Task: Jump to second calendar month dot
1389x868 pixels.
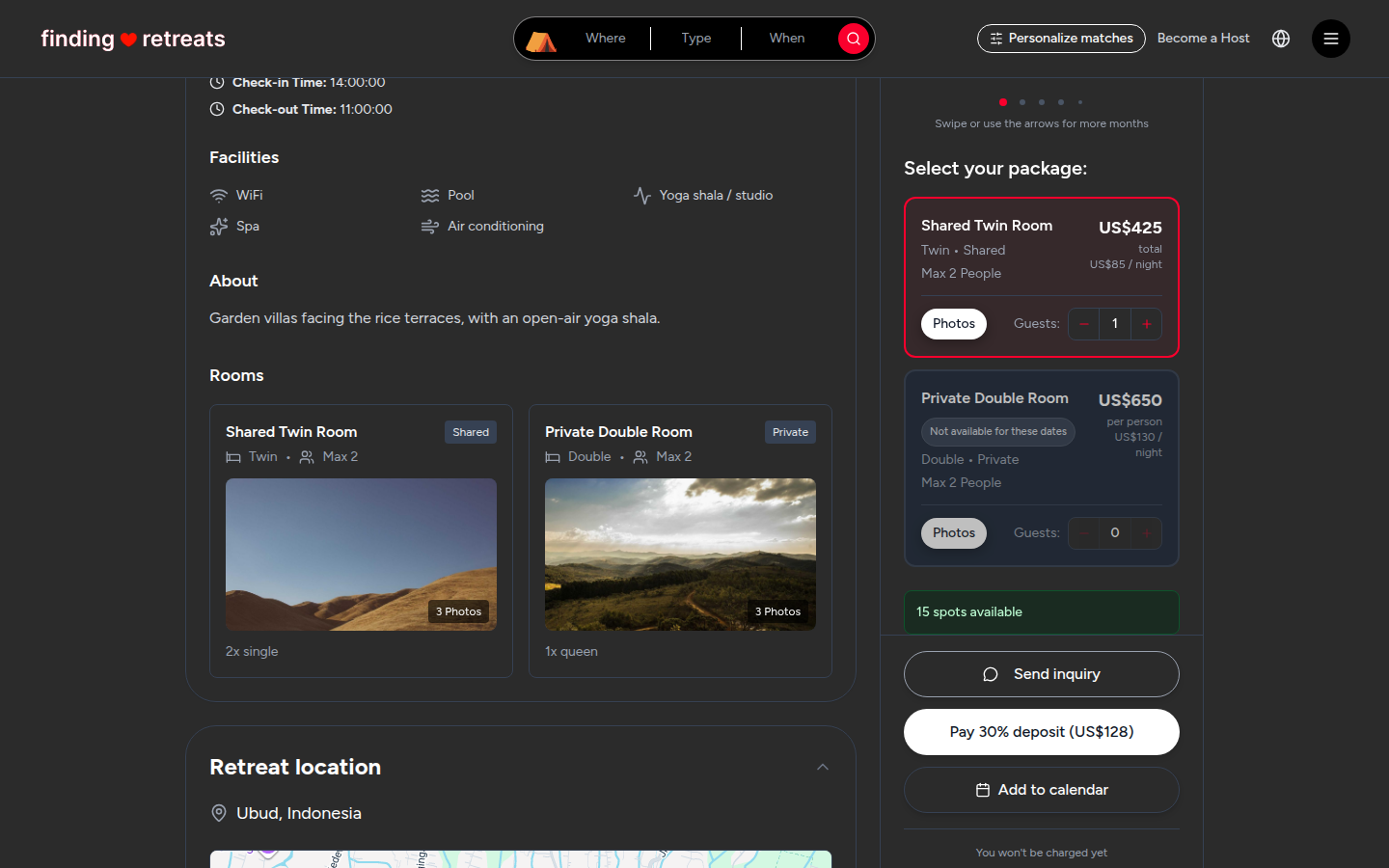Action: (x=1022, y=102)
